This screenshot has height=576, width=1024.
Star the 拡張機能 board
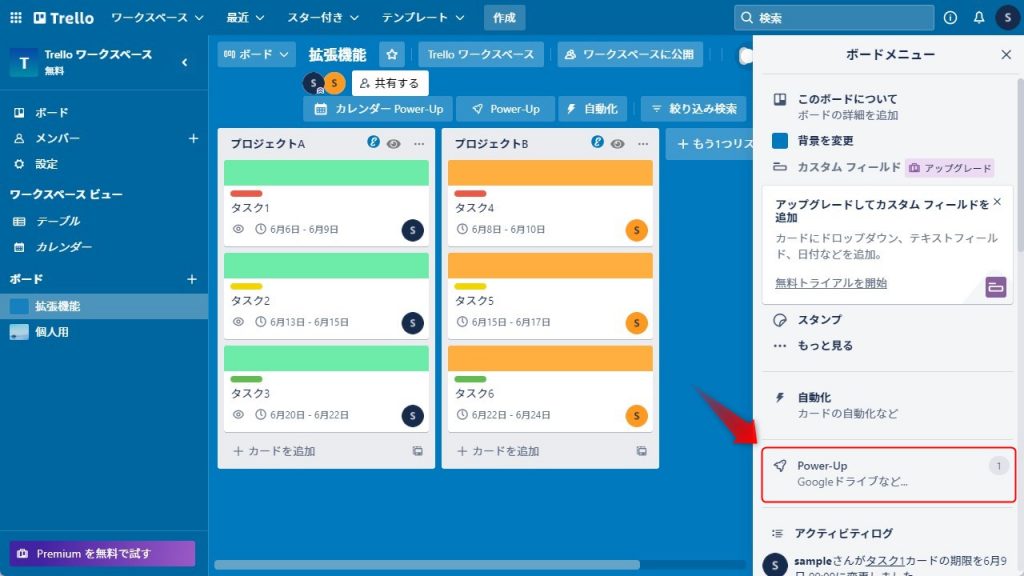(392, 54)
